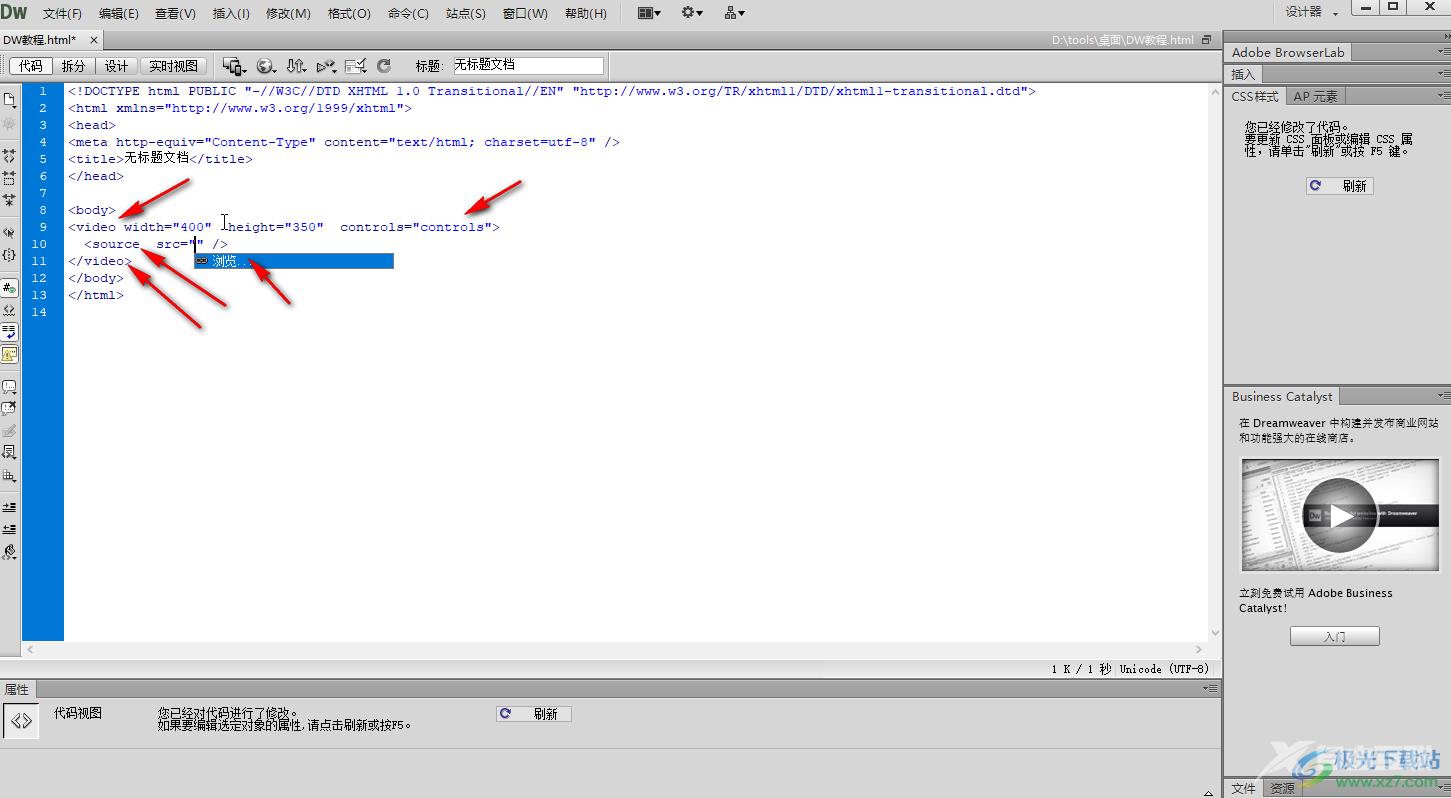Open the Format Source Code icon

tap(9, 552)
